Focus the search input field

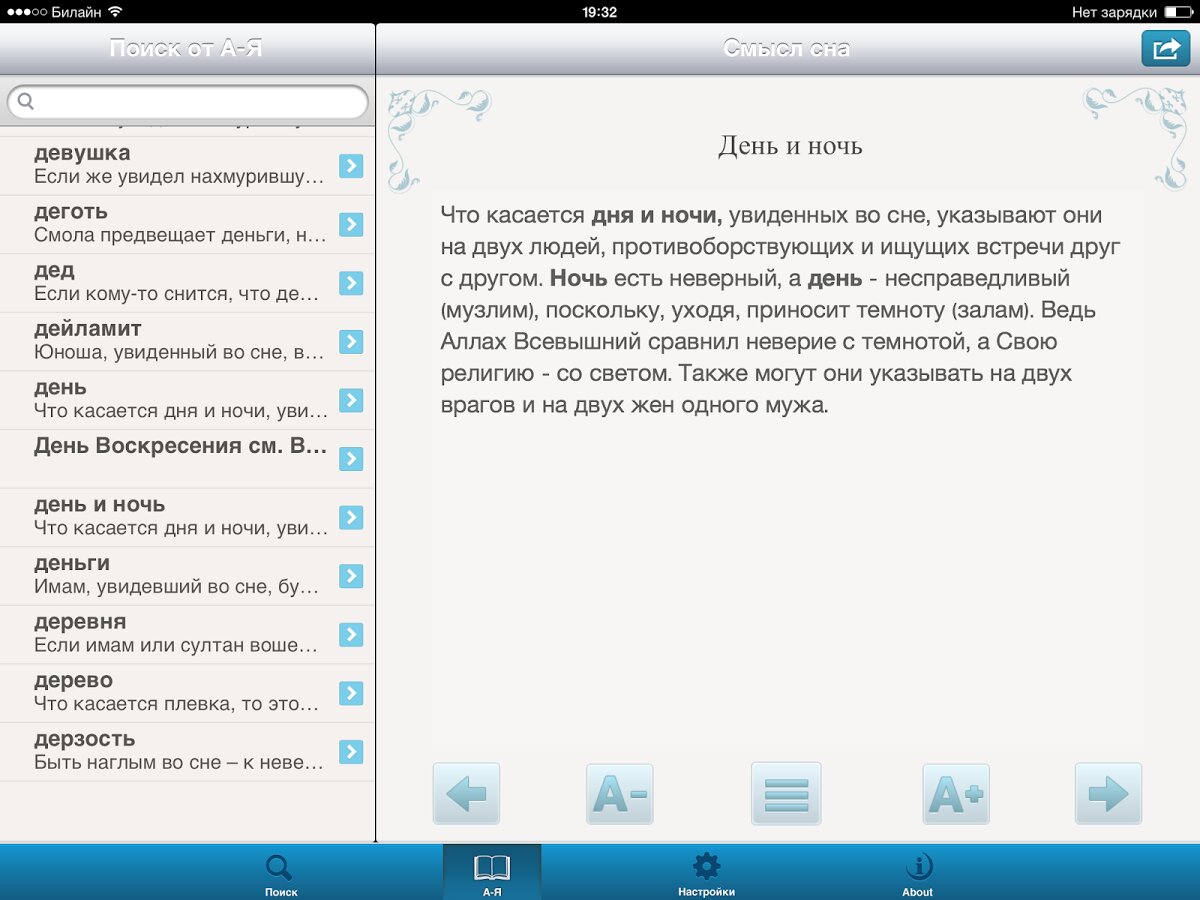[188, 101]
